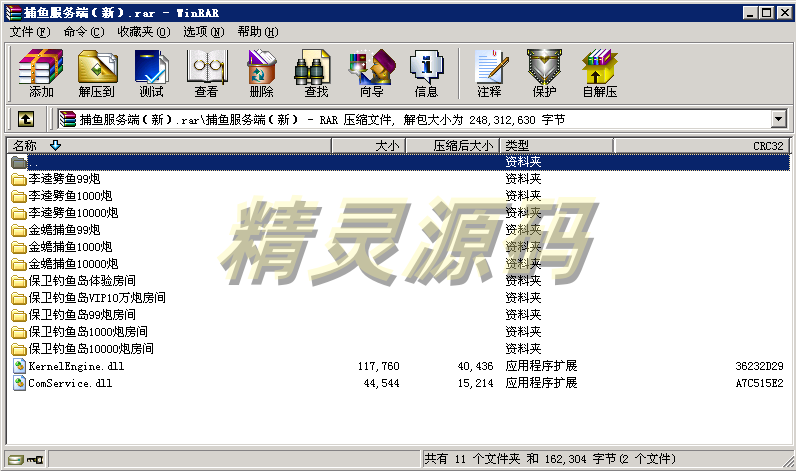Go up one level with the up-arrow button

(x=26, y=119)
